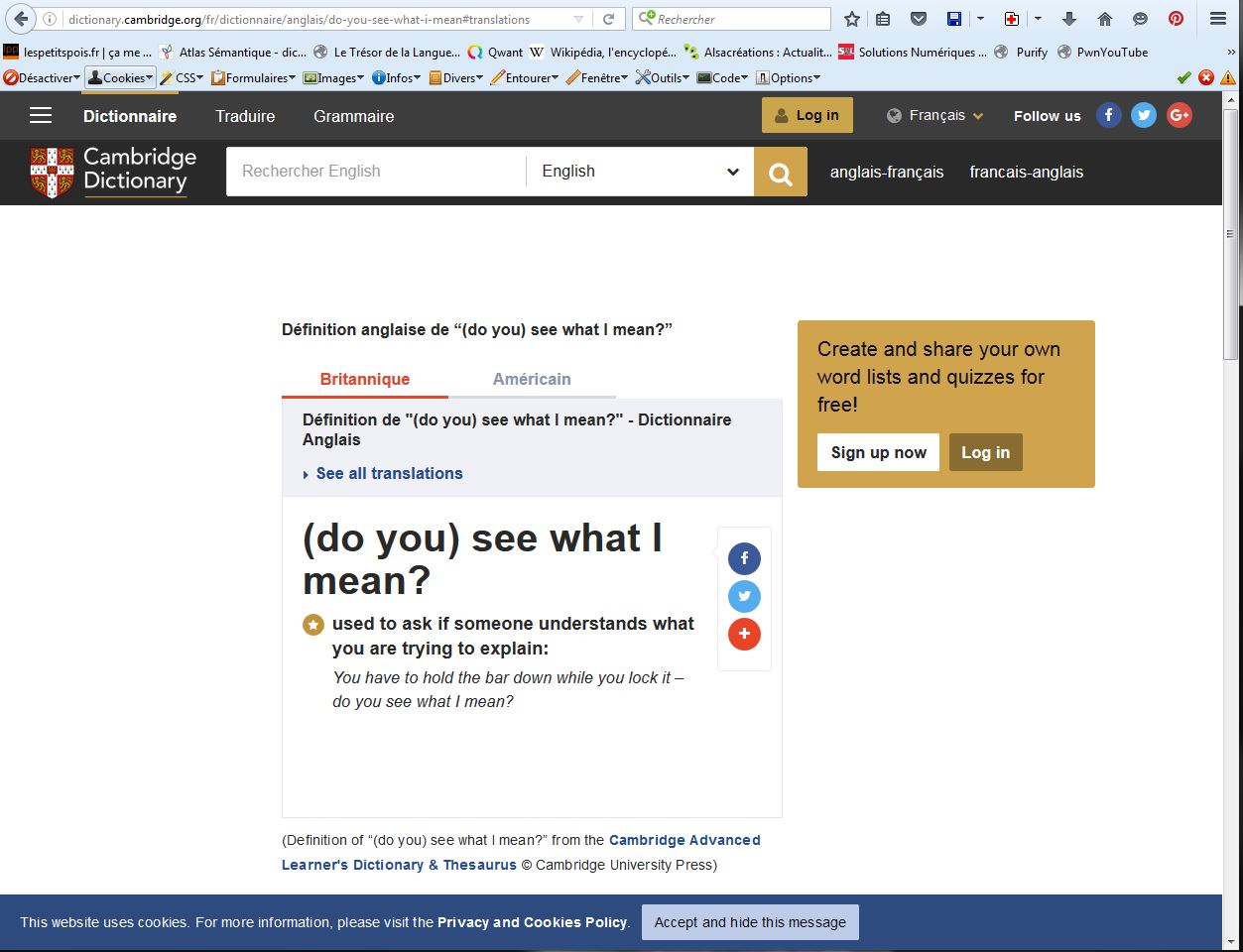The image size is (1243, 952).
Task: Open the Traduire nav item
Action: point(245,116)
